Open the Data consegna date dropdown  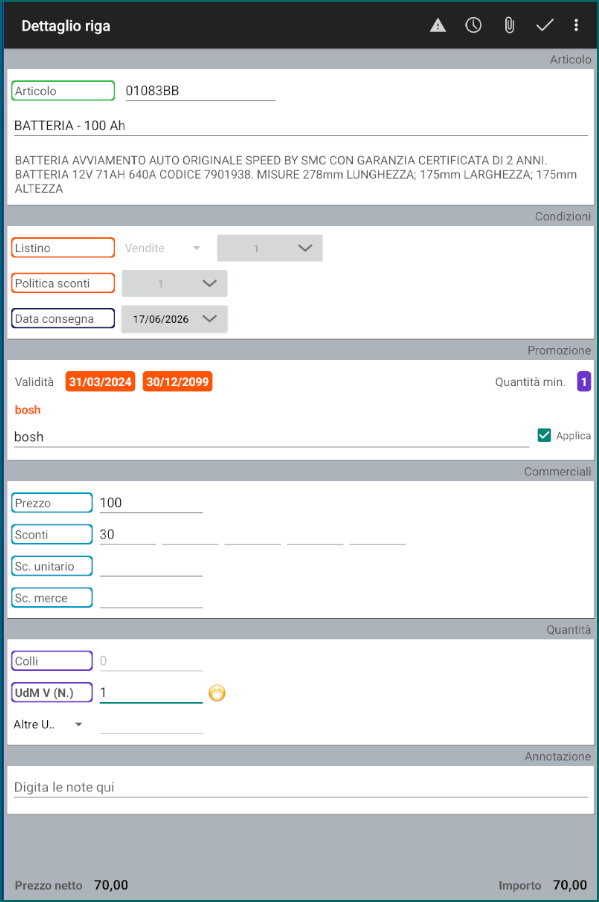[x=174, y=319]
